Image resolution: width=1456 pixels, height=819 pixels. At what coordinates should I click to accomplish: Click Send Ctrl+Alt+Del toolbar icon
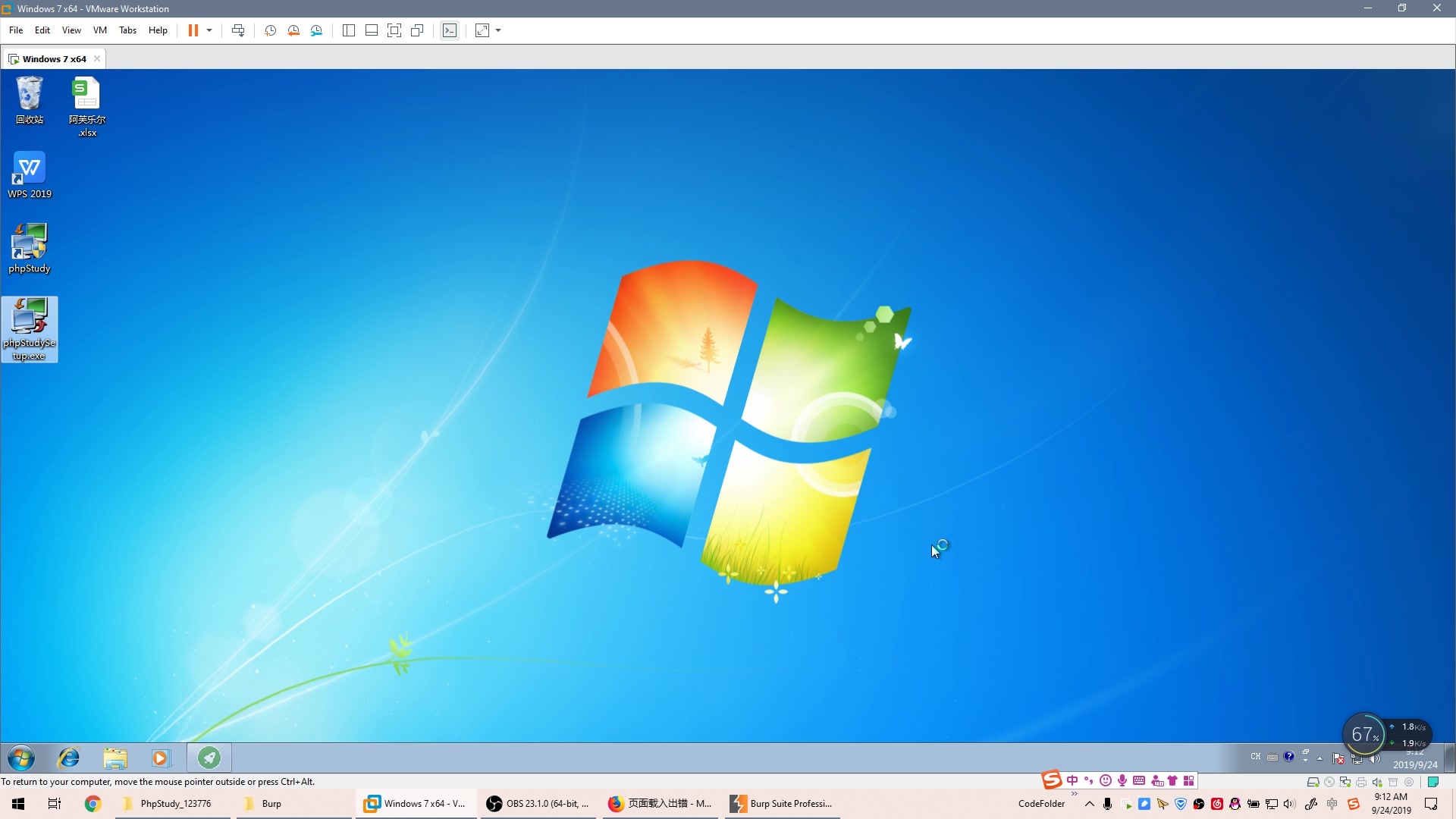pos(238,30)
